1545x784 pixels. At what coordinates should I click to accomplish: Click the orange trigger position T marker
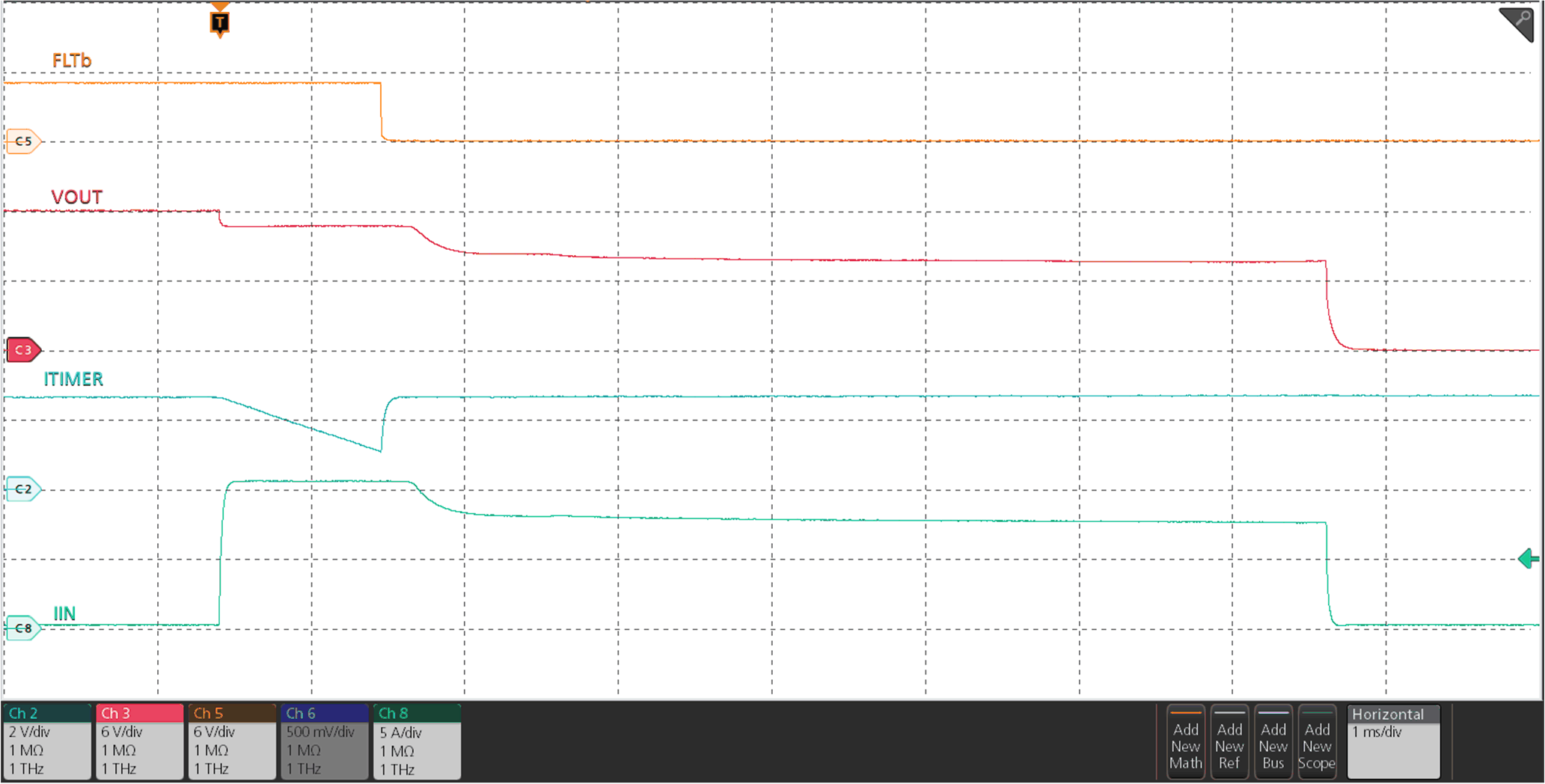[219, 22]
